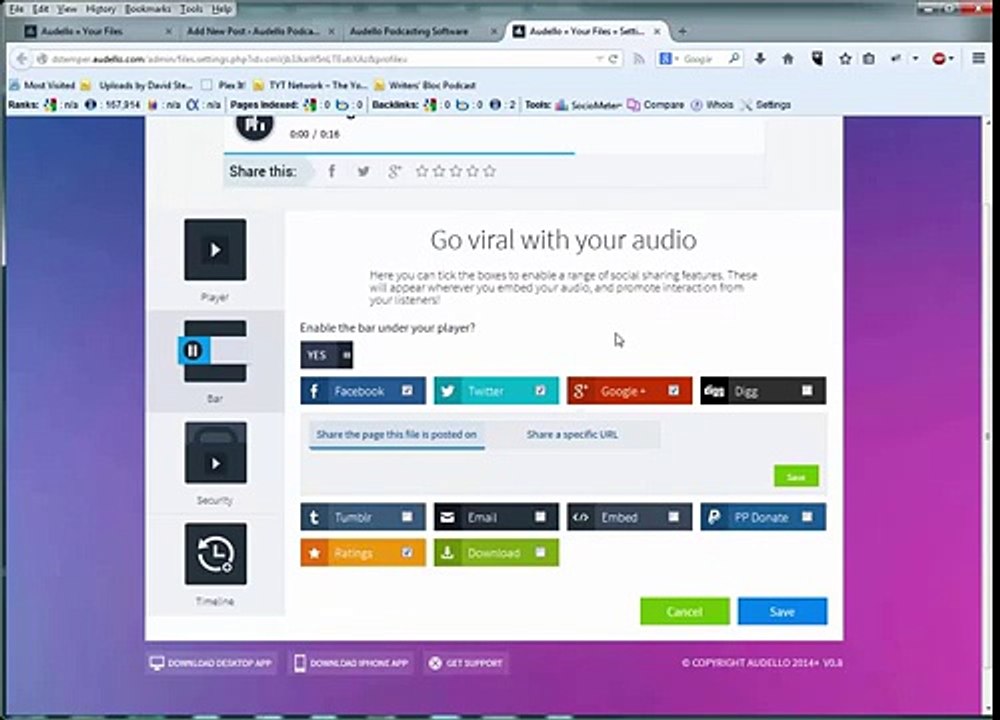
Task: Select 'Share the page this file is posted on' tab
Action: [397, 434]
